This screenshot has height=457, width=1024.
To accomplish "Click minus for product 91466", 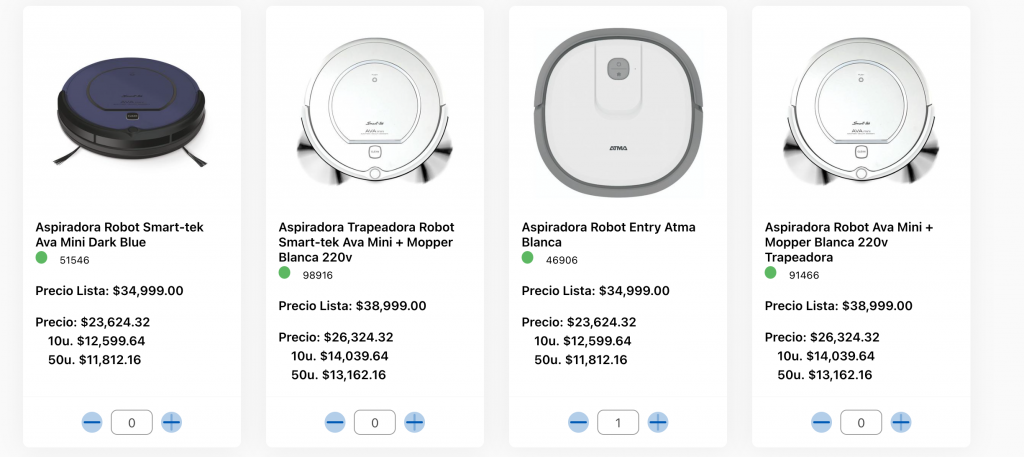I will tap(821, 423).
